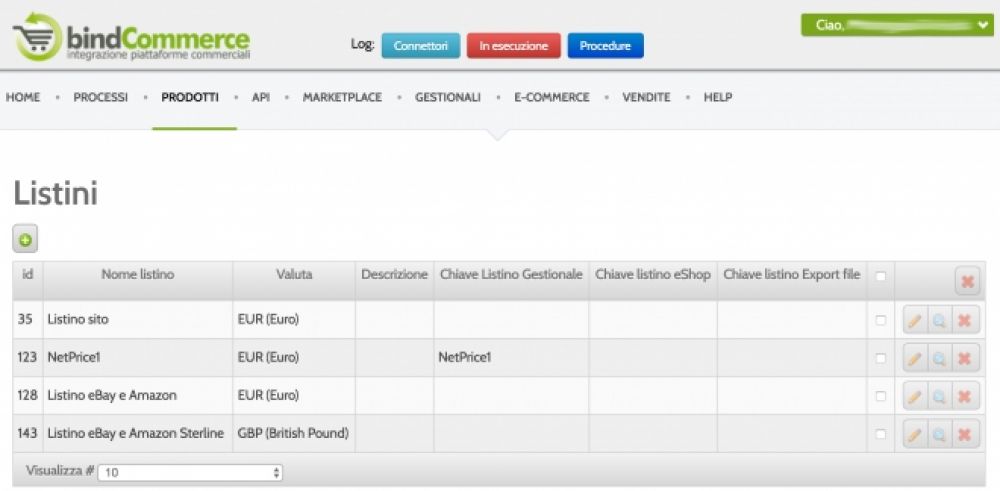
Task: Edit the Listino sito row with pencil icon
Action: coord(914,320)
